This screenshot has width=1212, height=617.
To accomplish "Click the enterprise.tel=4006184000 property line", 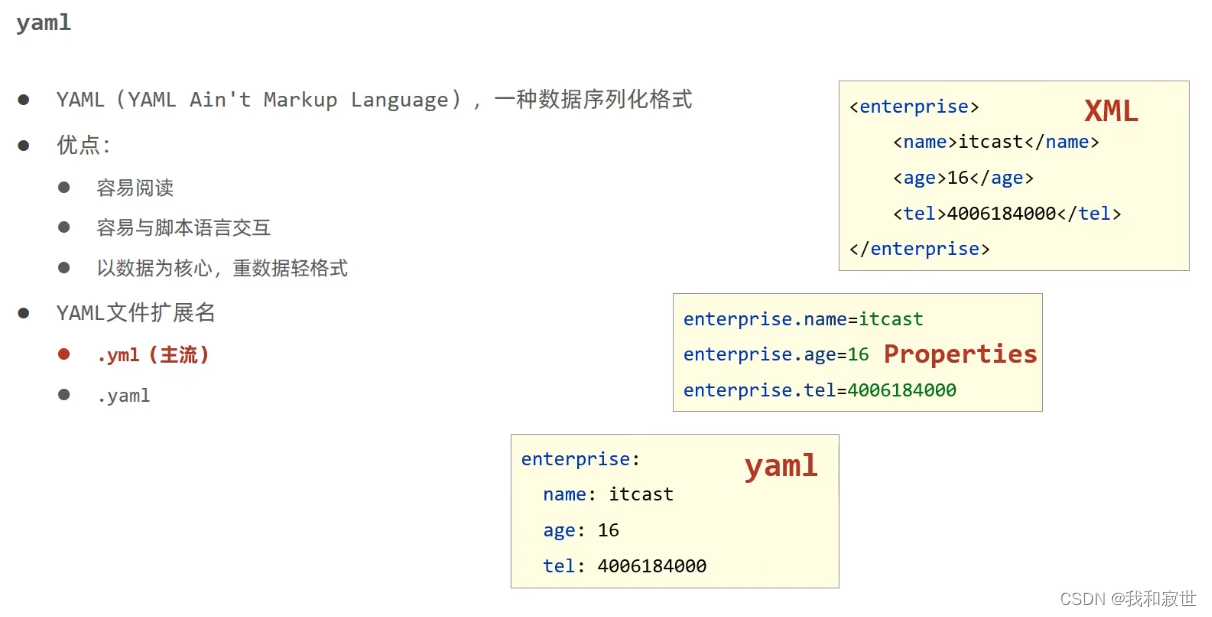I will [x=820, y=390].
